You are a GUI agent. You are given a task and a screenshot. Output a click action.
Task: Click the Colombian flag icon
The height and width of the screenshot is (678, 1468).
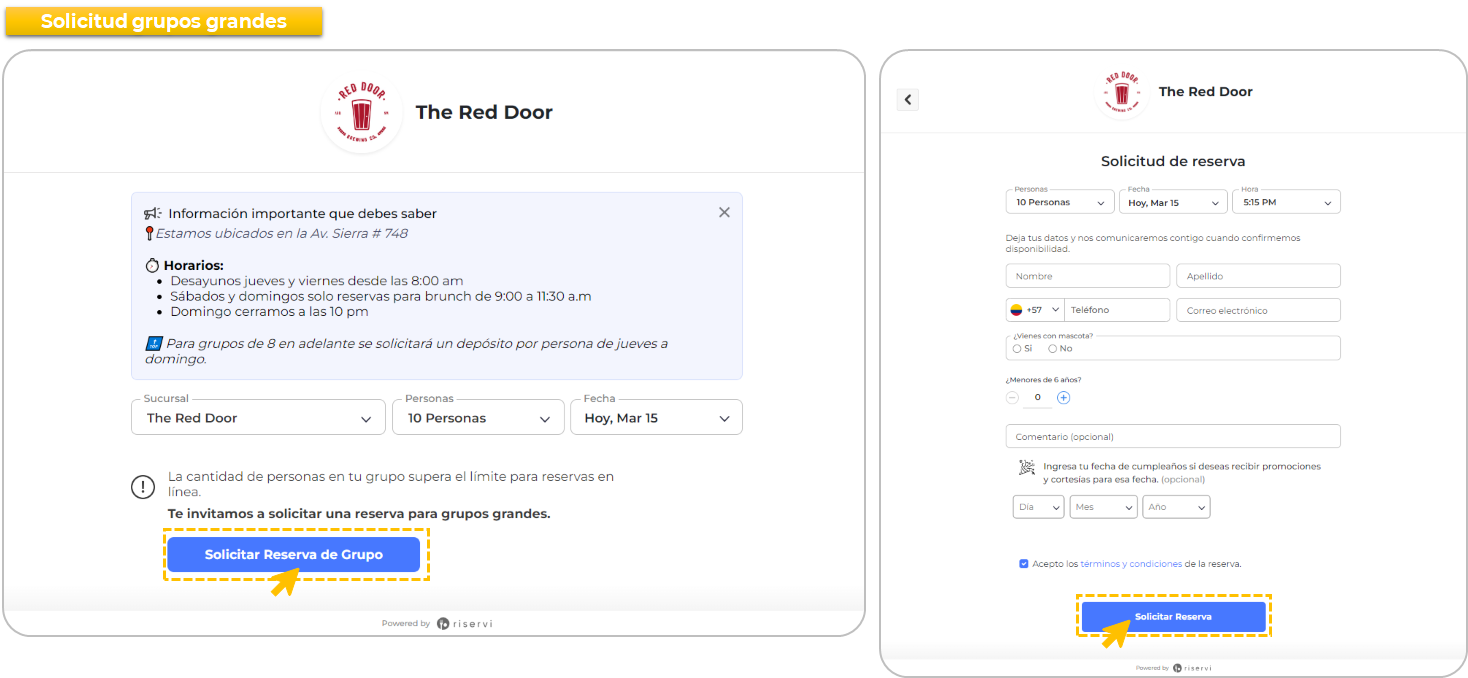coord(1016,310)
